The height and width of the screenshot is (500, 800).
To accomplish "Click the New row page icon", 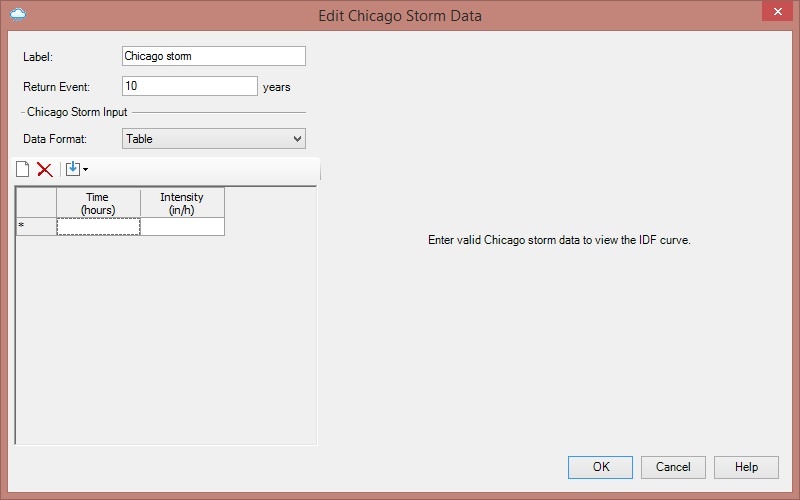I will point(22,169).
